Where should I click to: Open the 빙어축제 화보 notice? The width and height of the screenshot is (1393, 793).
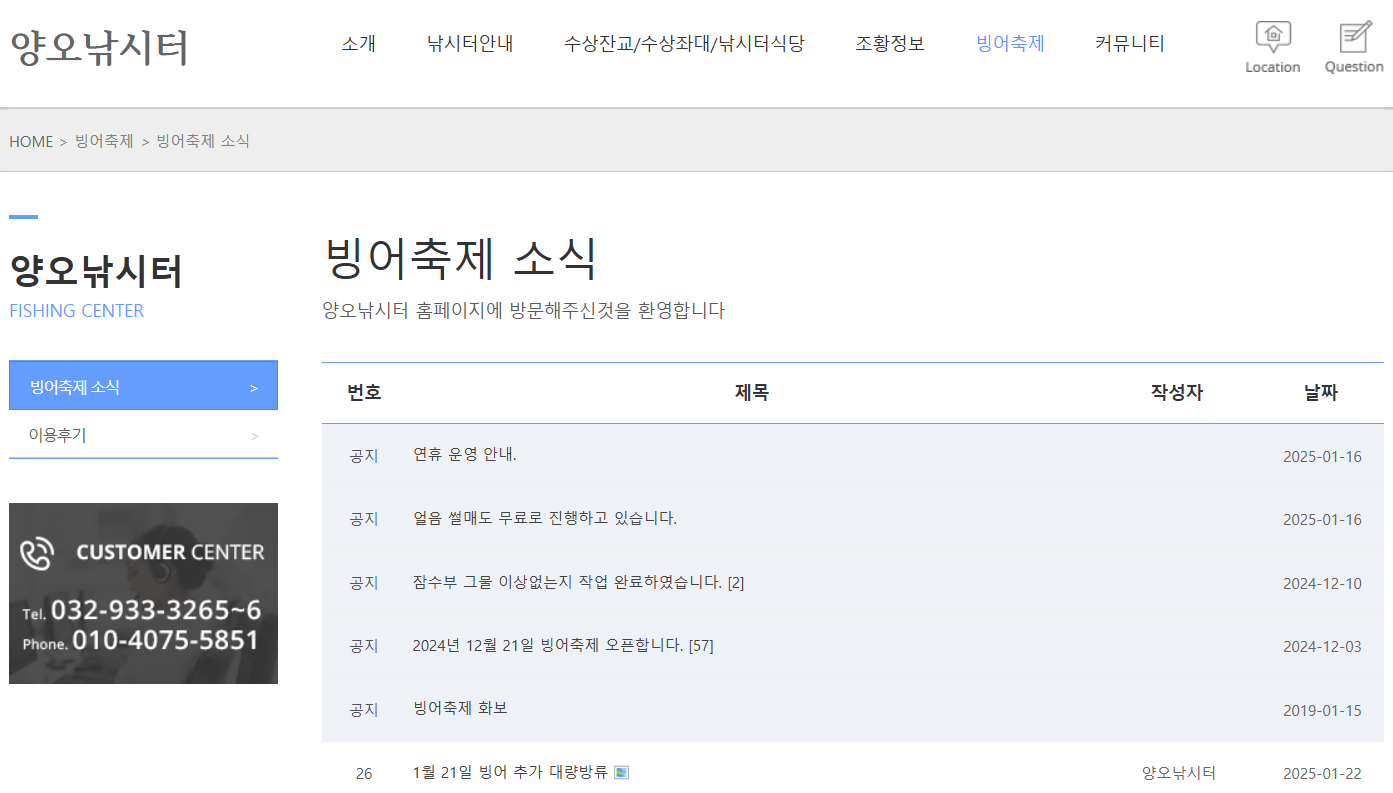459,709
